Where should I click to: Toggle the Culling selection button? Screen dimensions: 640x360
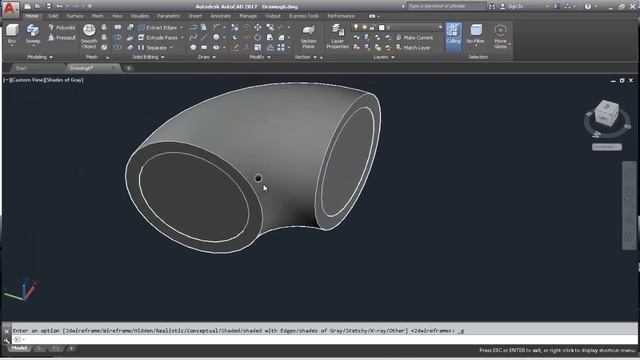point(453,36)
